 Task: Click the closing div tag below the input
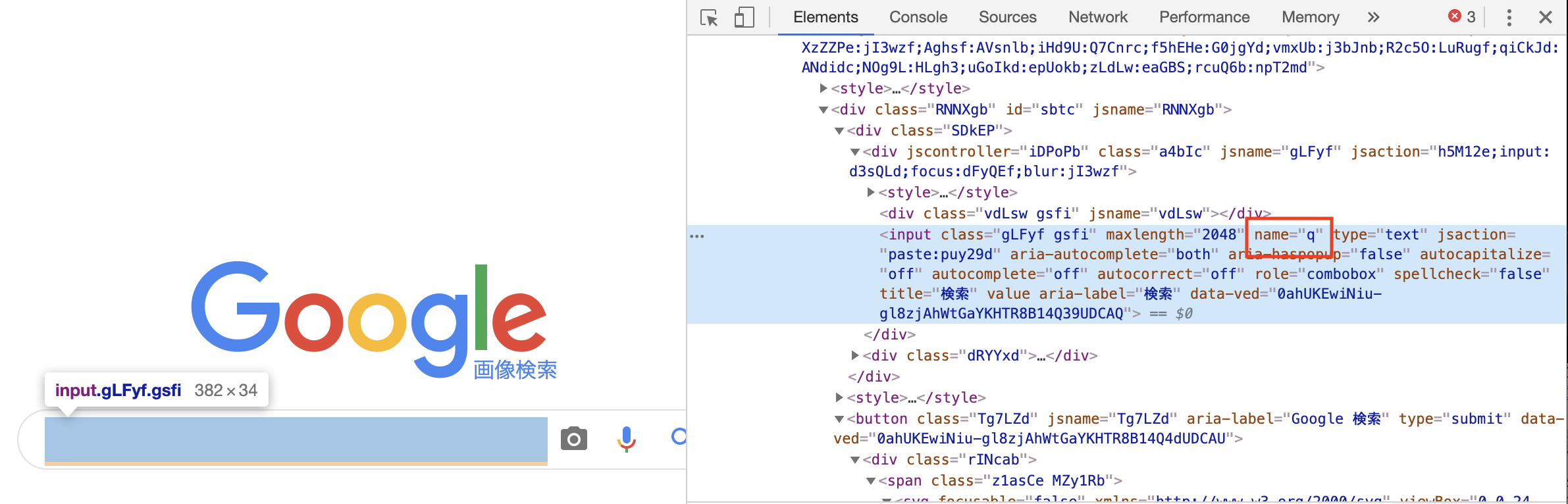click(889, 335)
